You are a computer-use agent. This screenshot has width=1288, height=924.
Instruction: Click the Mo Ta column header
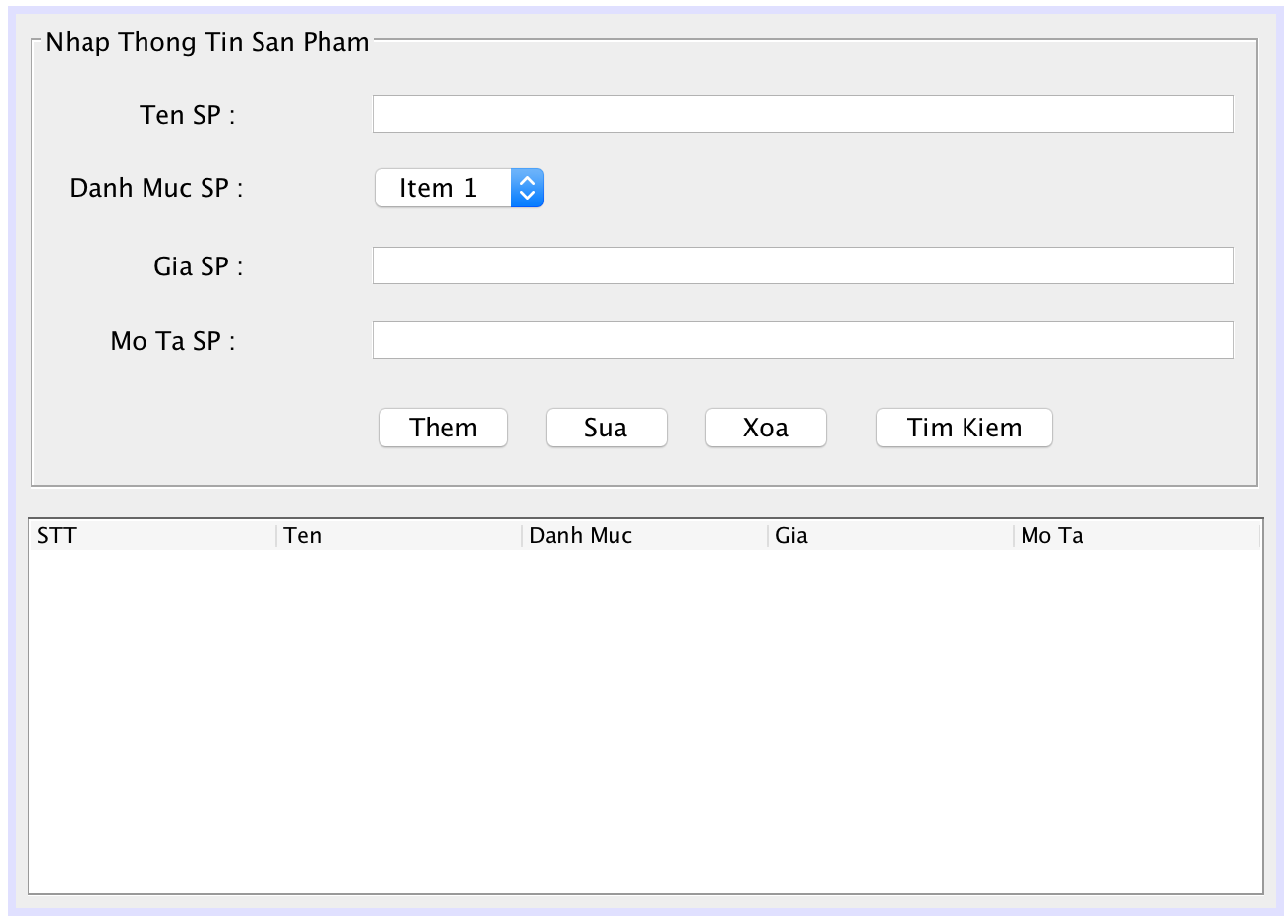coord(1136,536)
